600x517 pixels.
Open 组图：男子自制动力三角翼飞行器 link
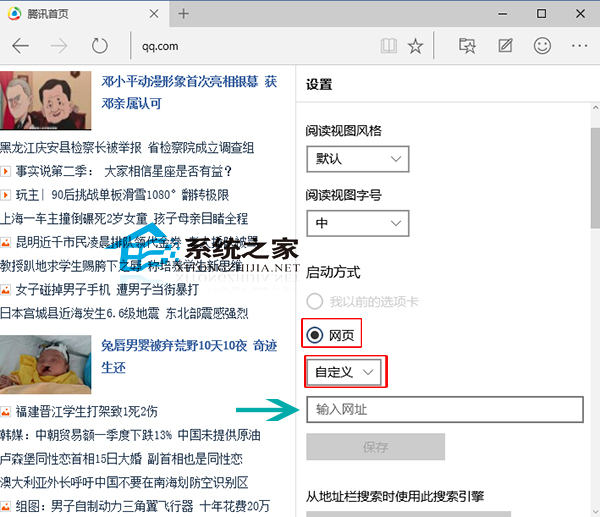point(142,506)
